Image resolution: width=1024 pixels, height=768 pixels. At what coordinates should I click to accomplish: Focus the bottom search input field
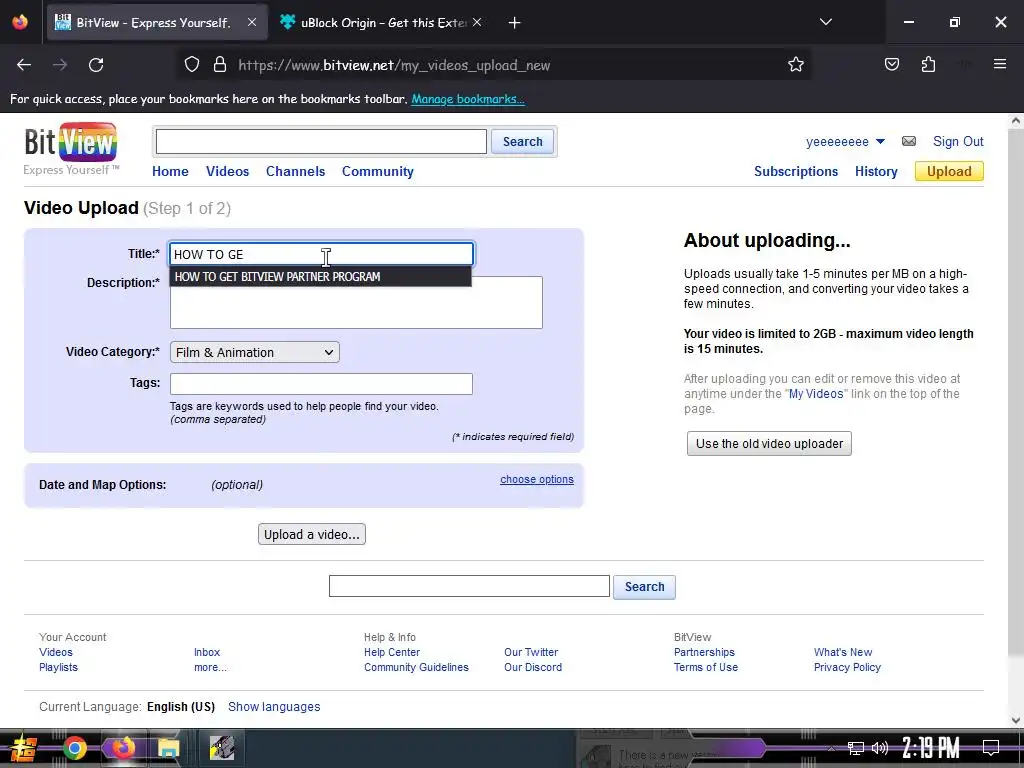coord(469,586)
